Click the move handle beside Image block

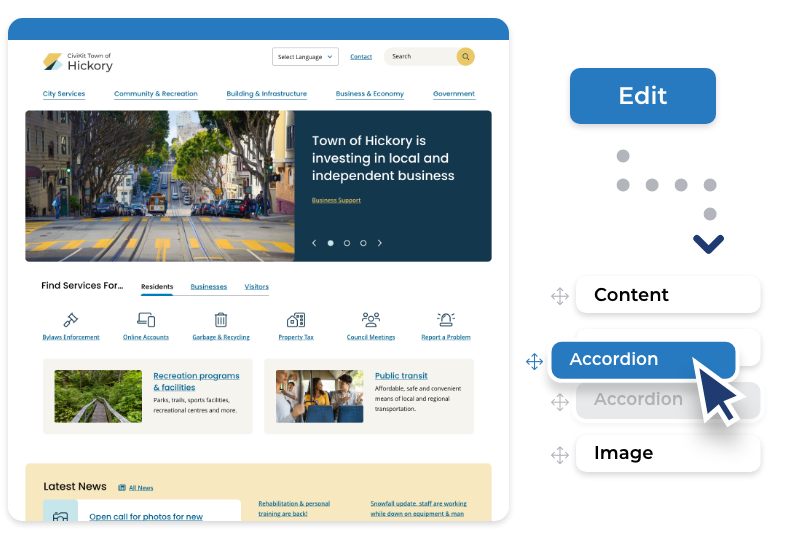pos(560,455)
